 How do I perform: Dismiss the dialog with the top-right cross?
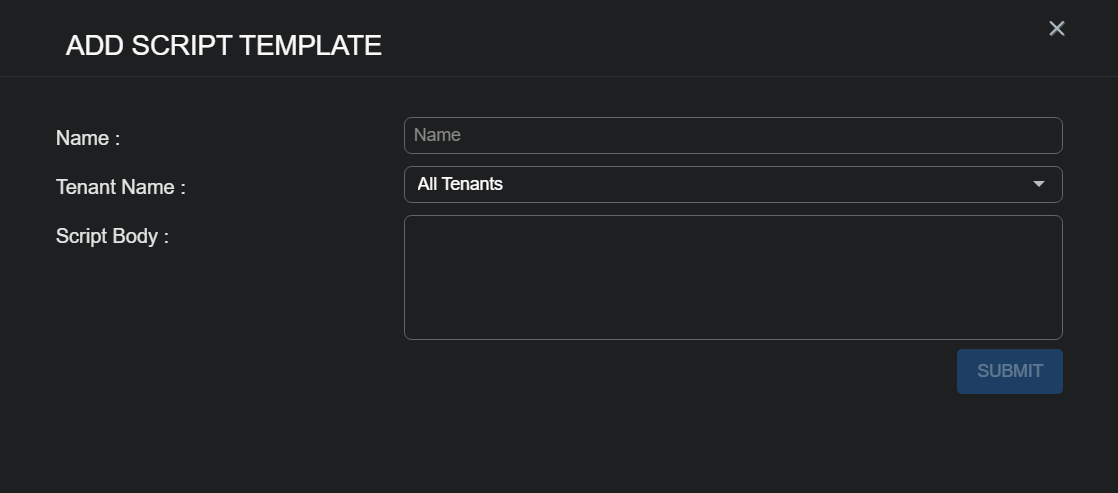1057,29
